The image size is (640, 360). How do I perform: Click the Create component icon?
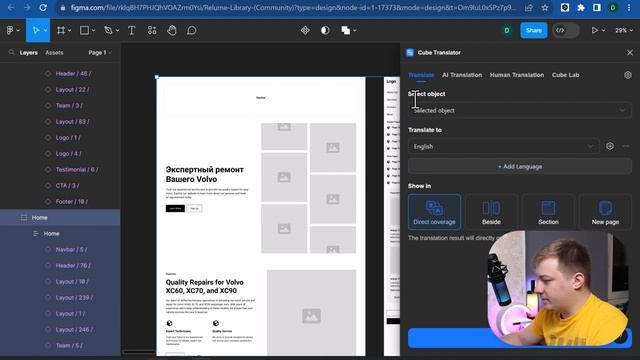click(305, 30)
